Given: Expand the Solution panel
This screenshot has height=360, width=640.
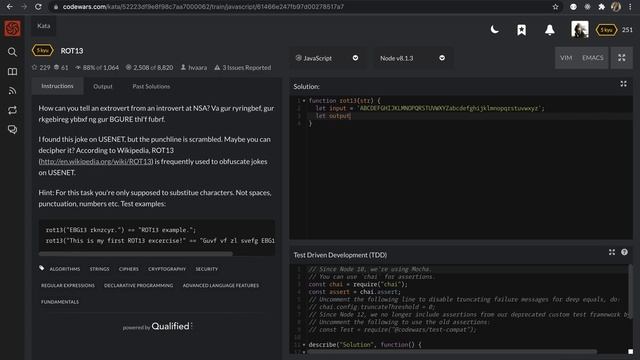Looking at the screenshot, I should coord(623,84).
